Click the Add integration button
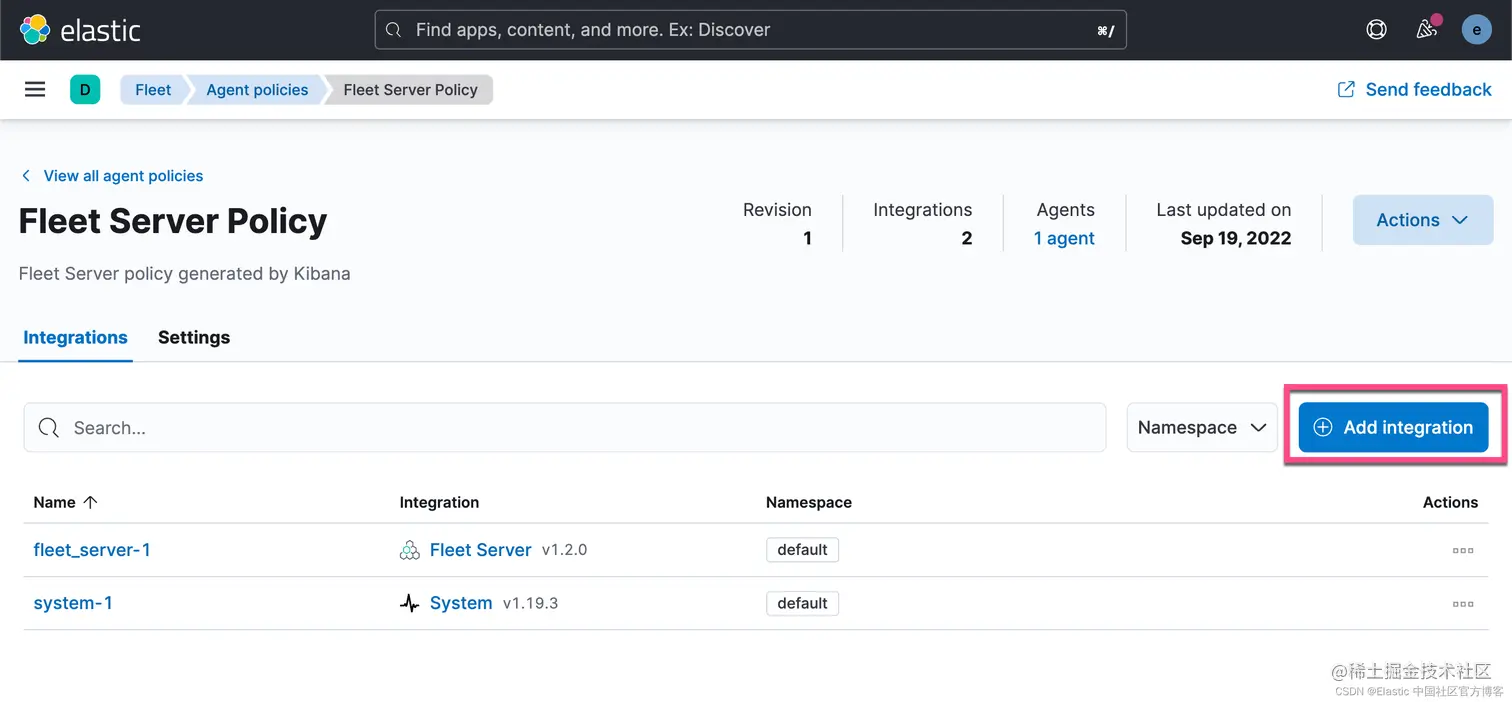The image size is (1512, 702). (1393, 428)
